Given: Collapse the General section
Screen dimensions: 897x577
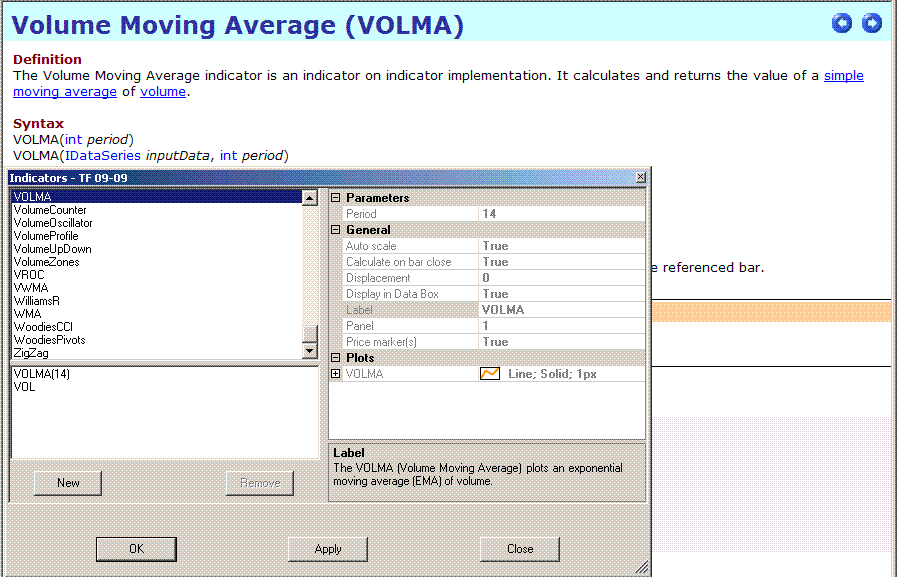Looking at the screenshot, I should (336, 230).
